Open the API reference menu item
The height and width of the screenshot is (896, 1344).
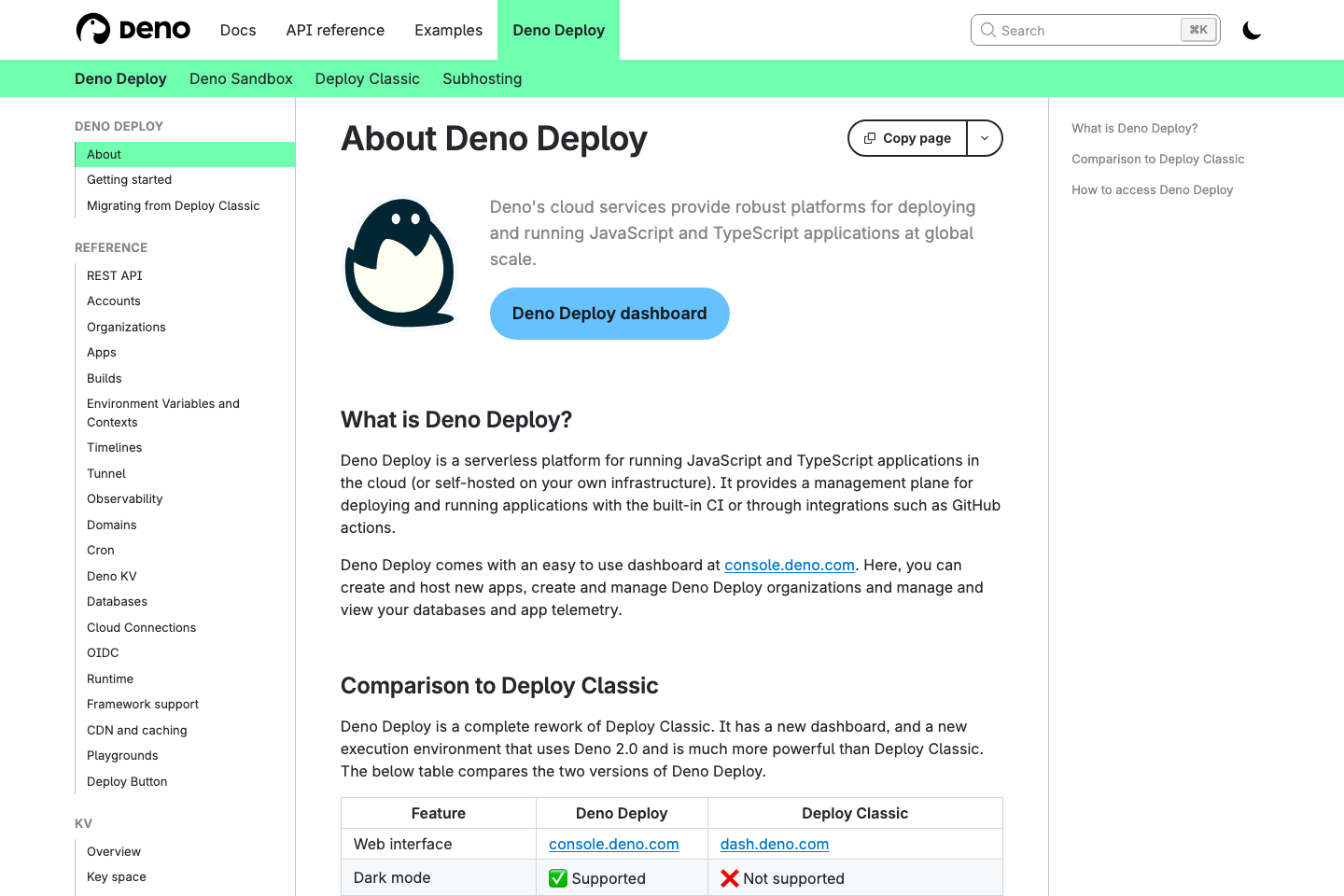tap(335, 29)
